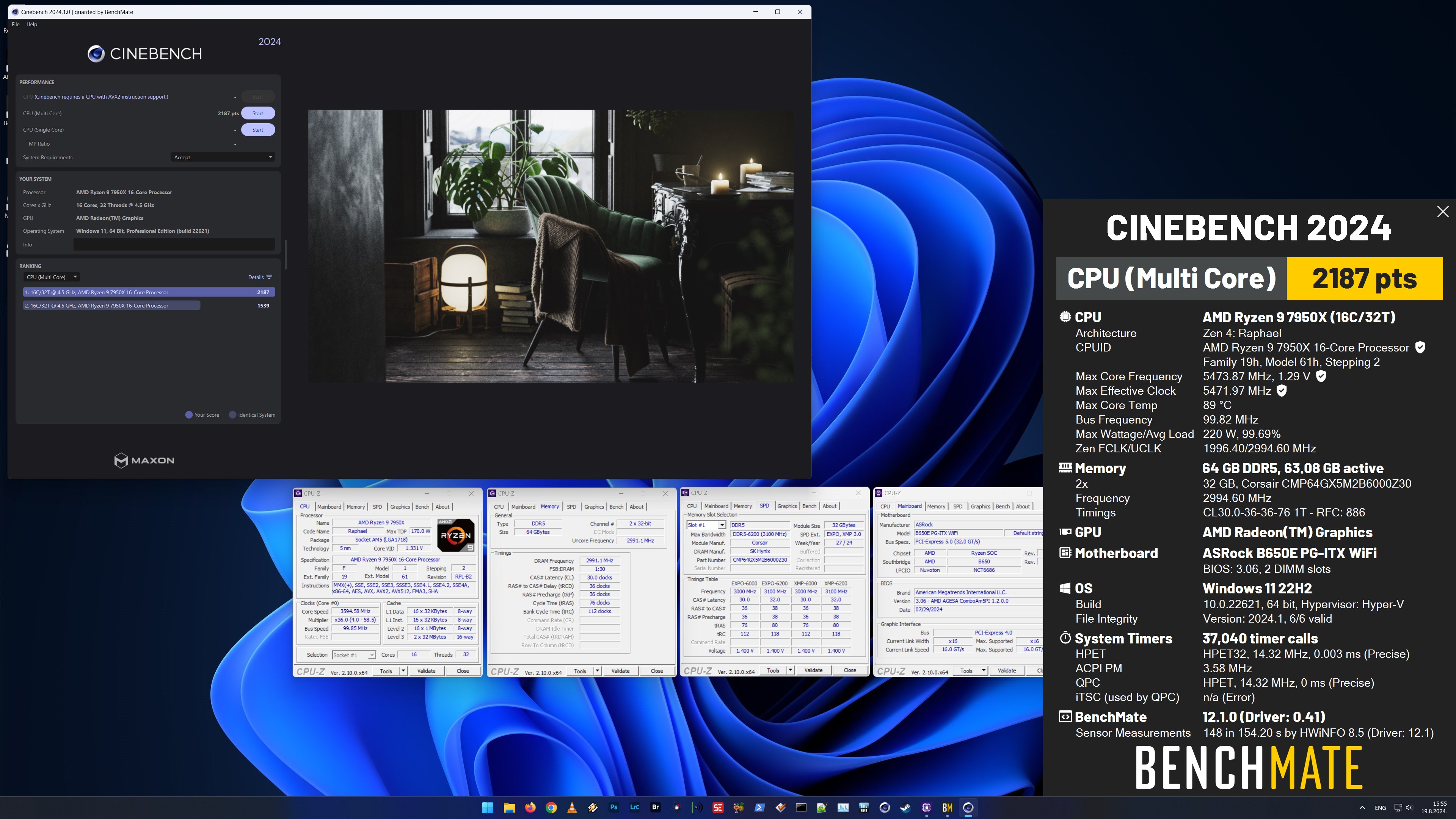
Task: Click Close button in CPU-Z CPU window
Action: click(x=463, y=671)
